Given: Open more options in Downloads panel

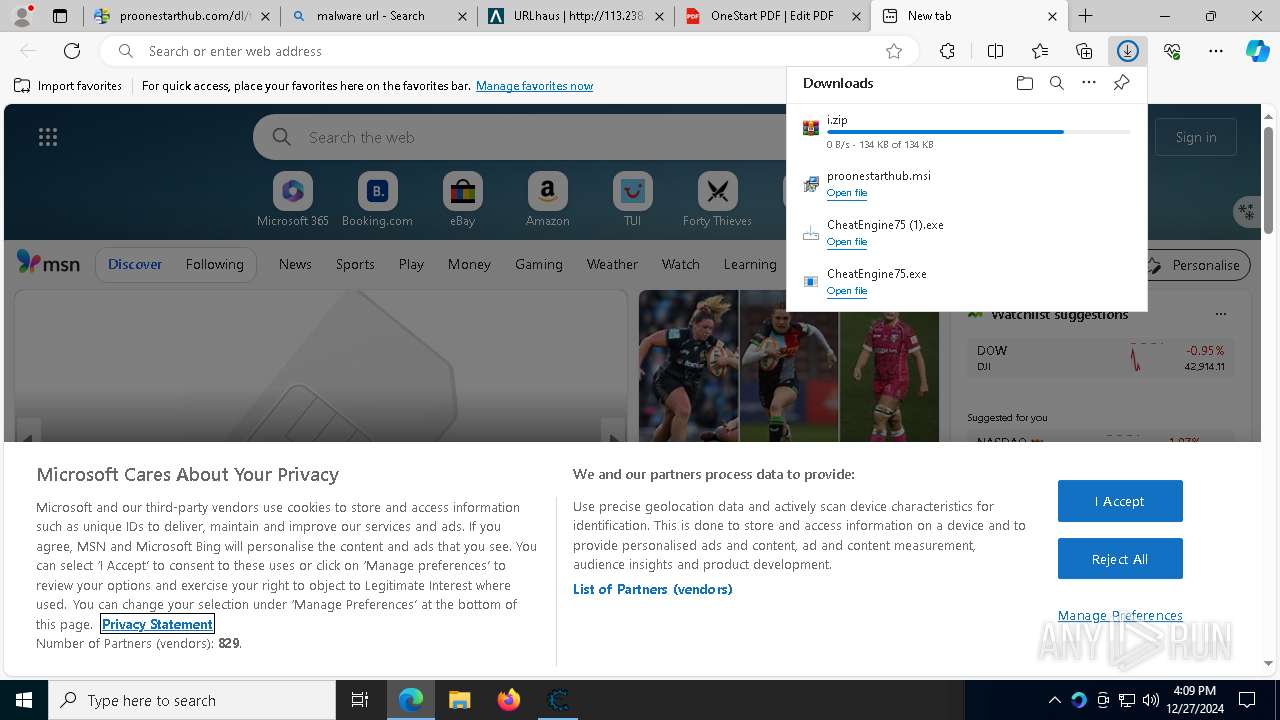Looking at the screenshot, I should coord(1089,83).
